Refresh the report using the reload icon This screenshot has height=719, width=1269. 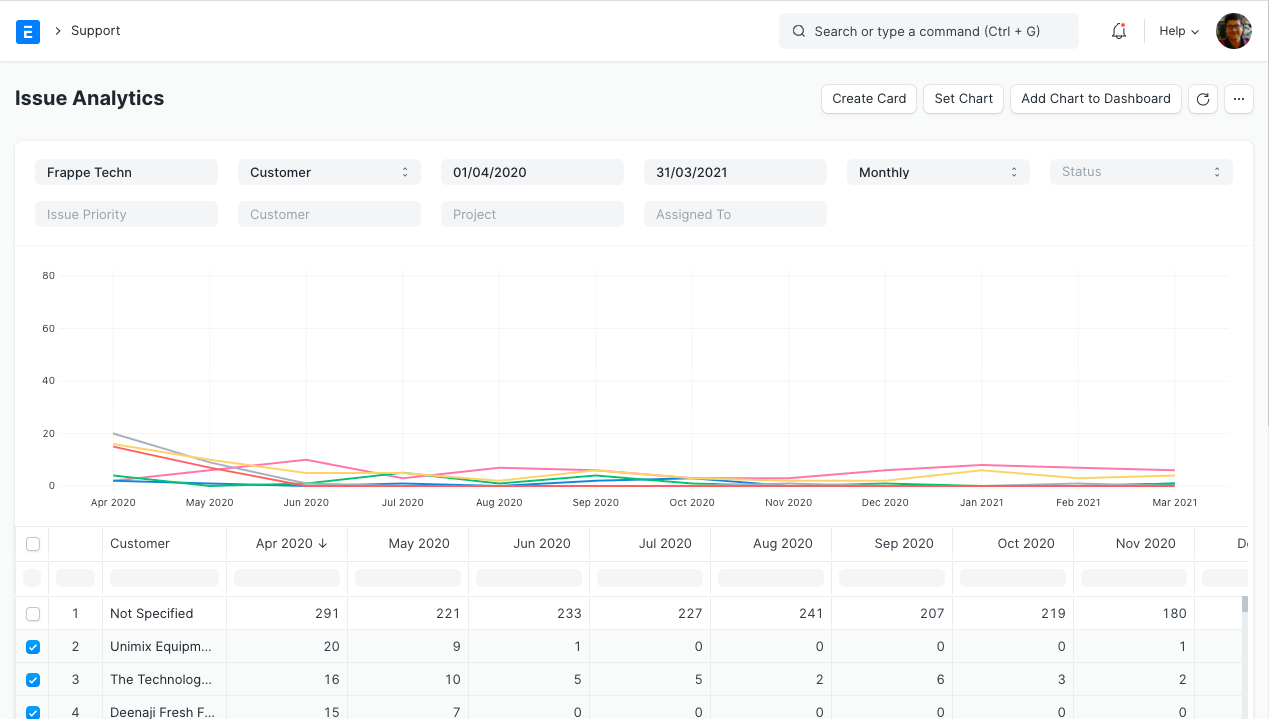(1202, 99)
